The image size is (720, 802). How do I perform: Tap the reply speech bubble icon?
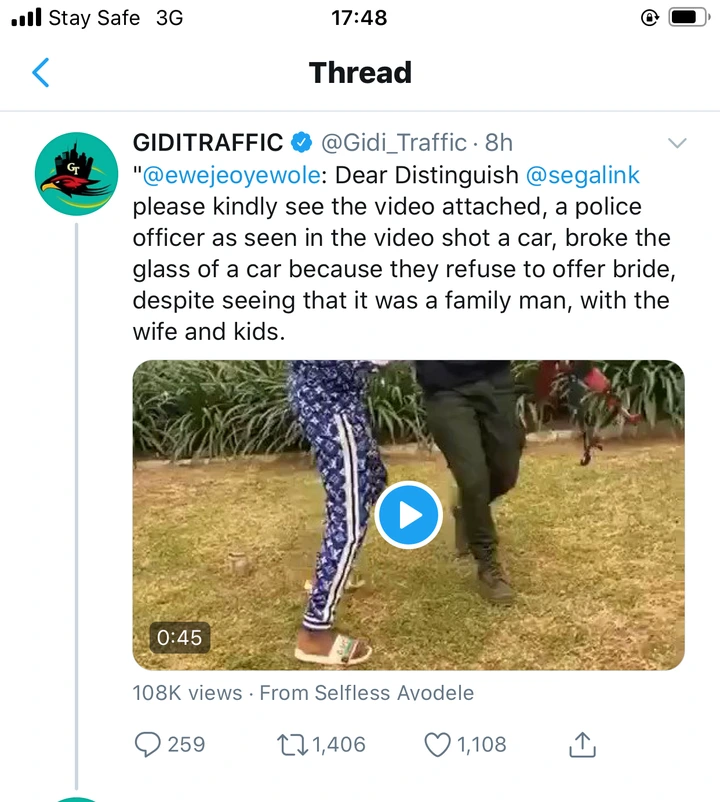pyautogui.click(x=148, y=744)
